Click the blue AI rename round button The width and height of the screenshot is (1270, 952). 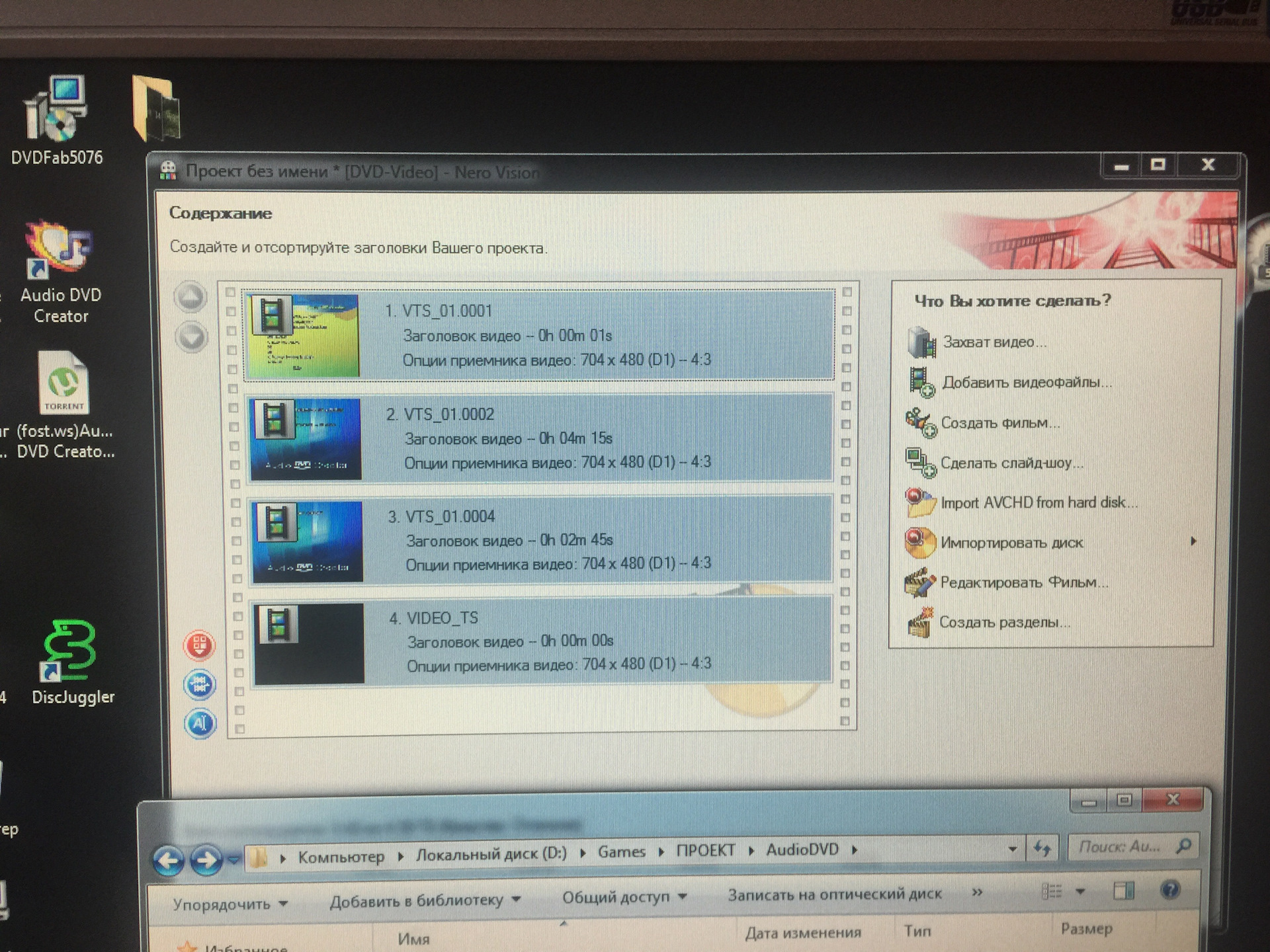click(200, 723)
